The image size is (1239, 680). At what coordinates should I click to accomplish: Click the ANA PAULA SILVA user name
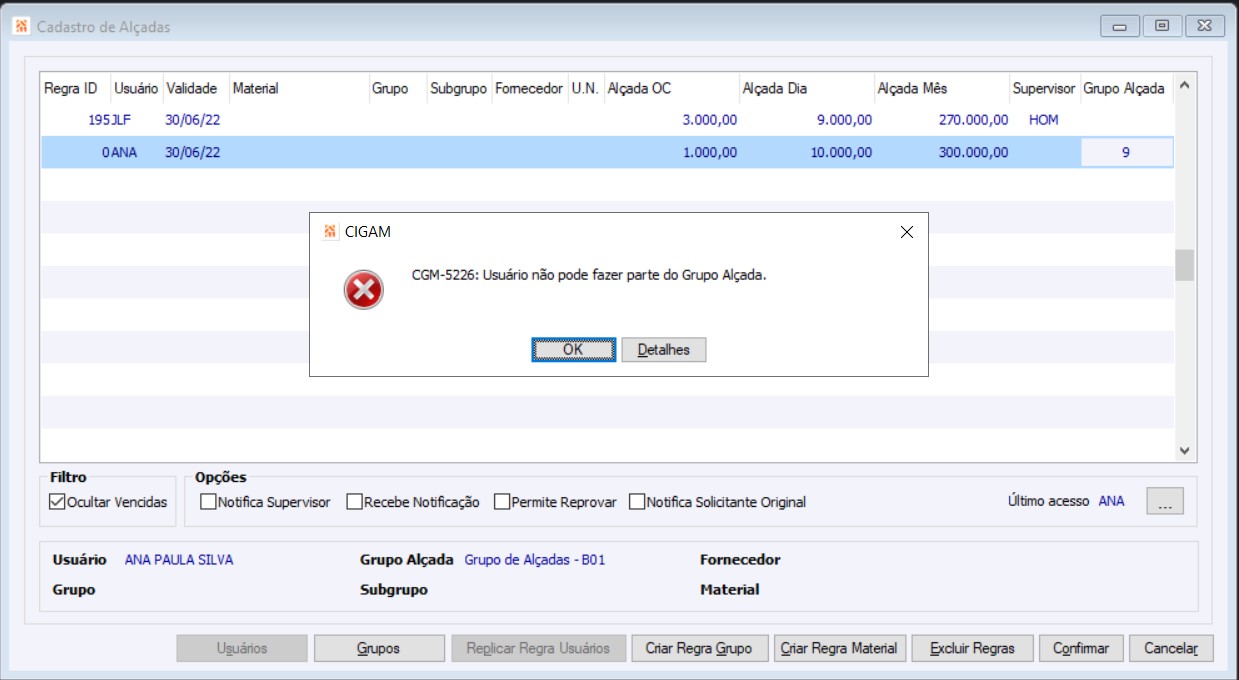click(179, 560)
